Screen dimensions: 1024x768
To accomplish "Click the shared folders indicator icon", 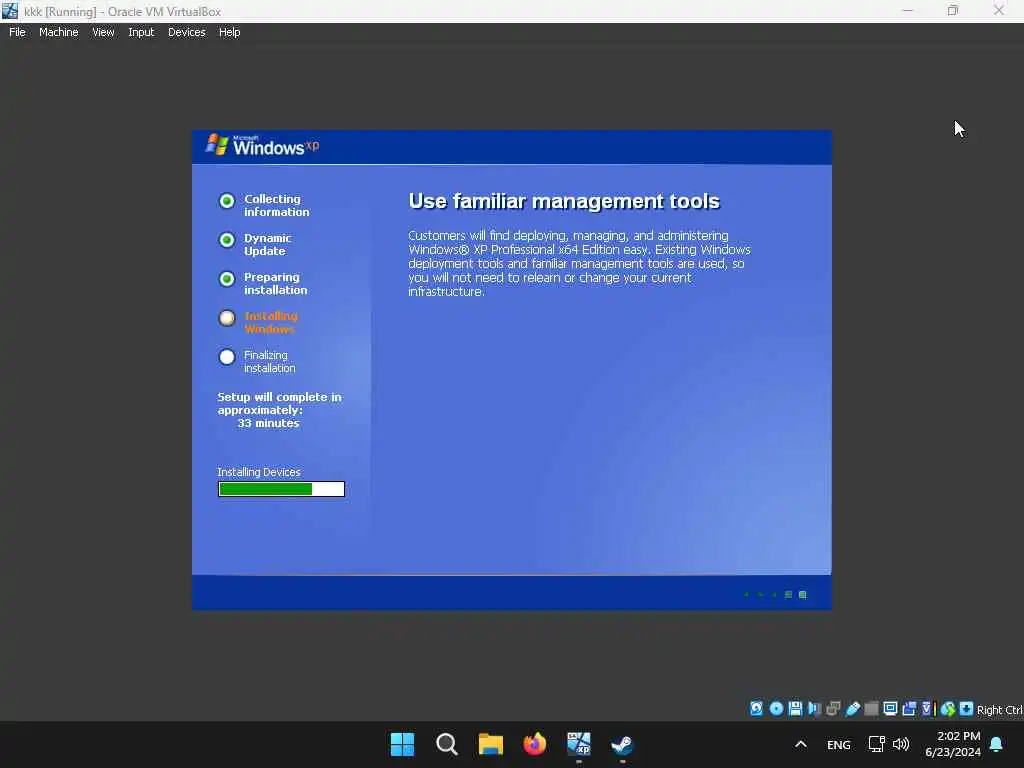I will (871, 709).
